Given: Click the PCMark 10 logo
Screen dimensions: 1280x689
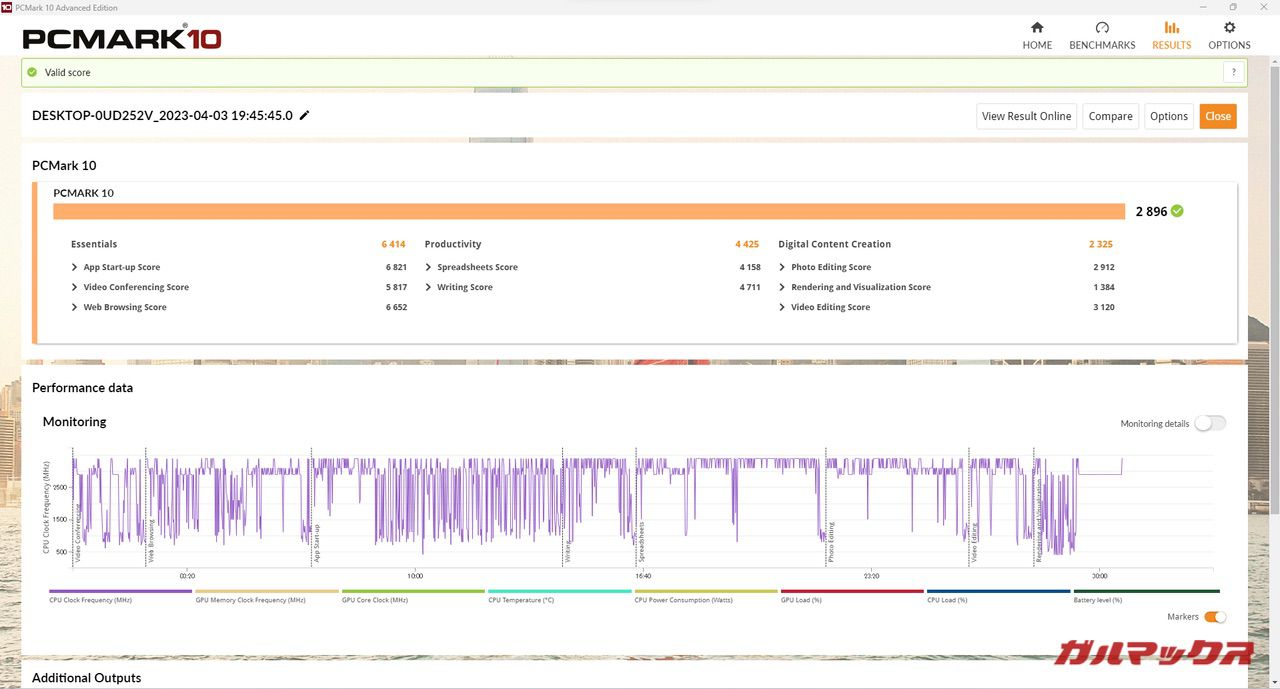Looking at the screenshot, I should [121, 38].
